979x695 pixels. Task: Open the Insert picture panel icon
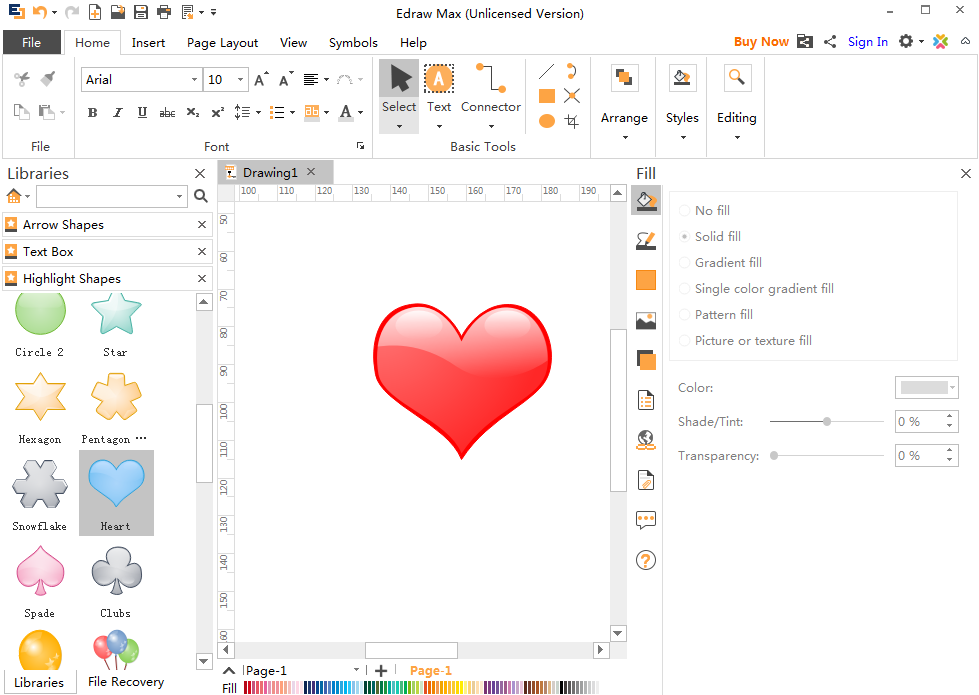click(646, 320)
